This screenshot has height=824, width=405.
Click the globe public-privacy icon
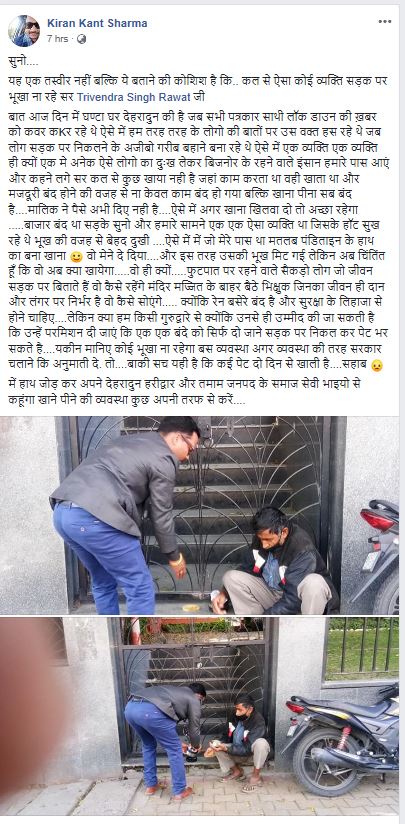(81, 39)
